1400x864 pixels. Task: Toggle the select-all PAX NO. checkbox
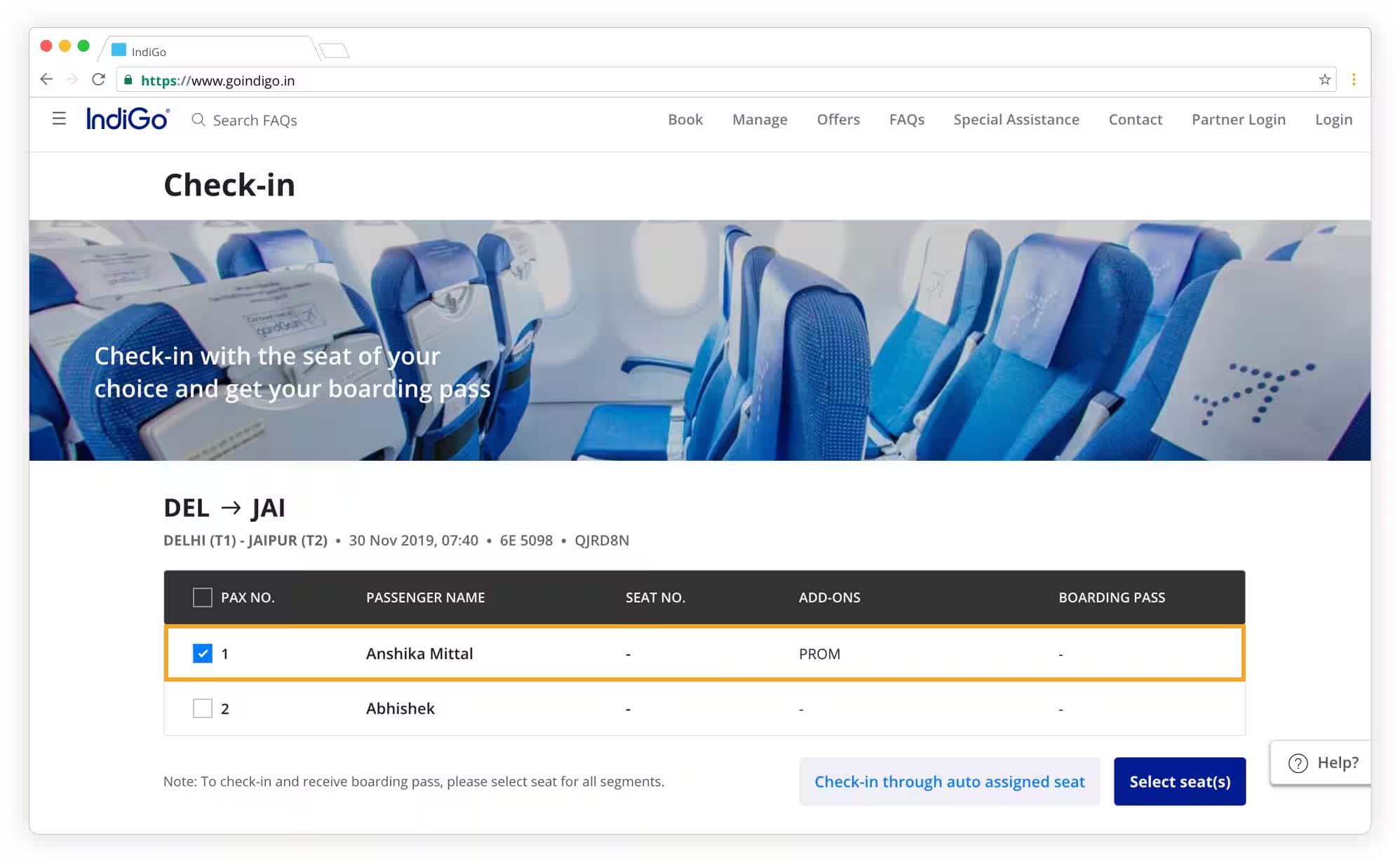click(202, 598)
